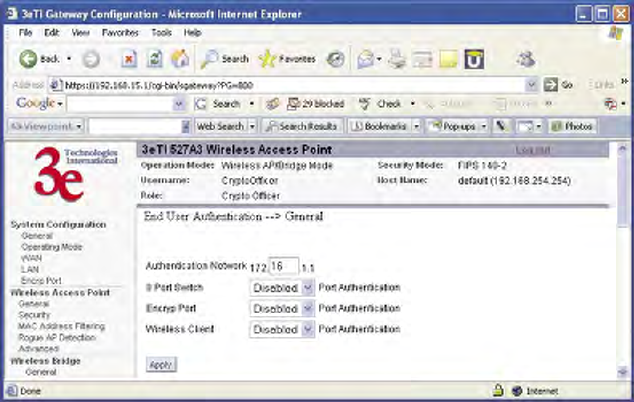Image resolution: width=634 pixels, height=402 pixels.
Task: Open the Home page icon
Action: (x=180, y=59)
